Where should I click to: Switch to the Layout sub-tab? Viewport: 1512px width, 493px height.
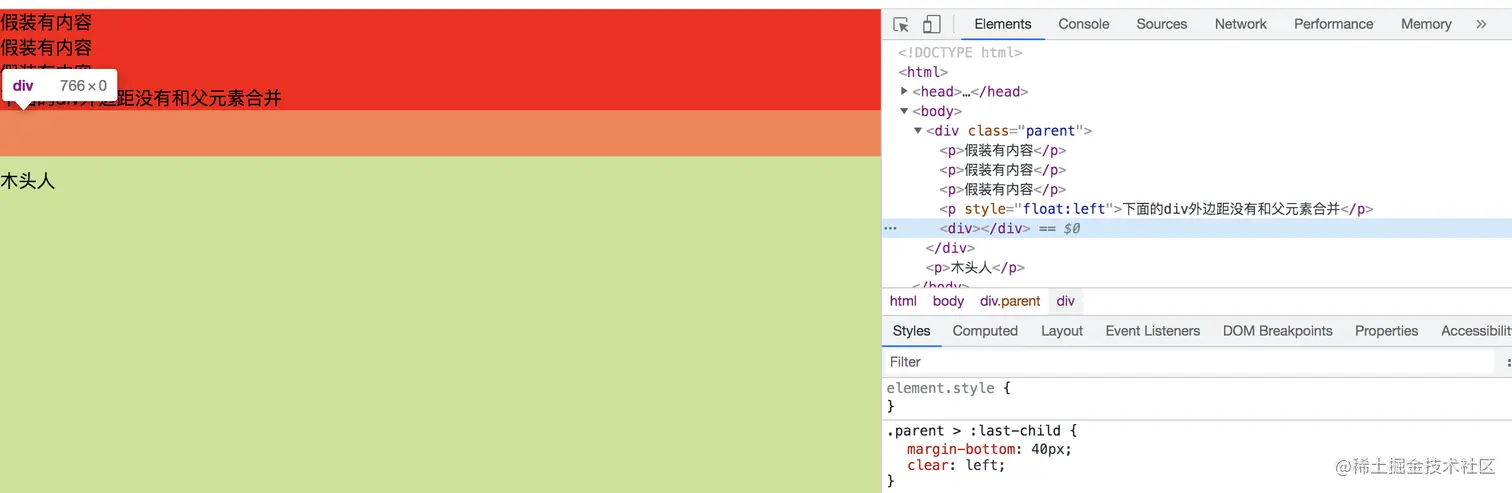point(1062,331)
